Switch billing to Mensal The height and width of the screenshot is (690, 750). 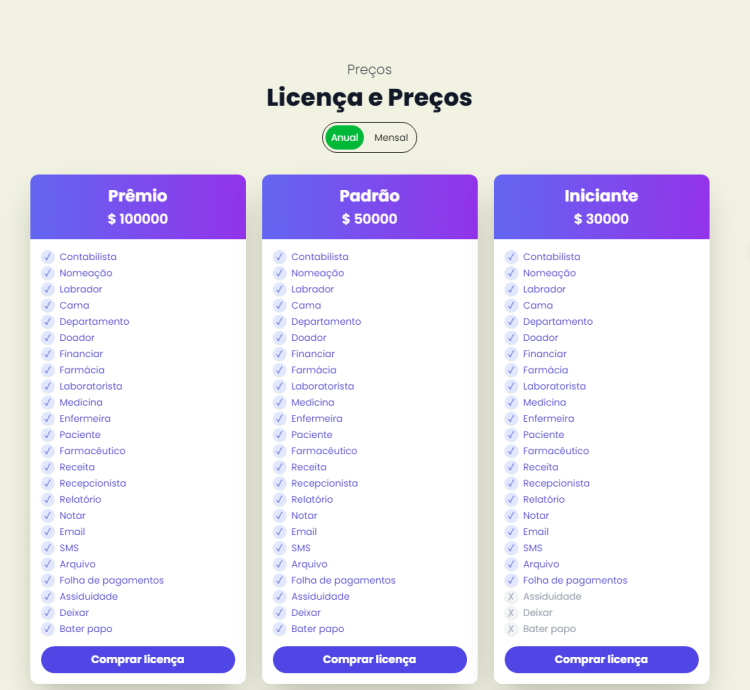[x=391, y=138]
